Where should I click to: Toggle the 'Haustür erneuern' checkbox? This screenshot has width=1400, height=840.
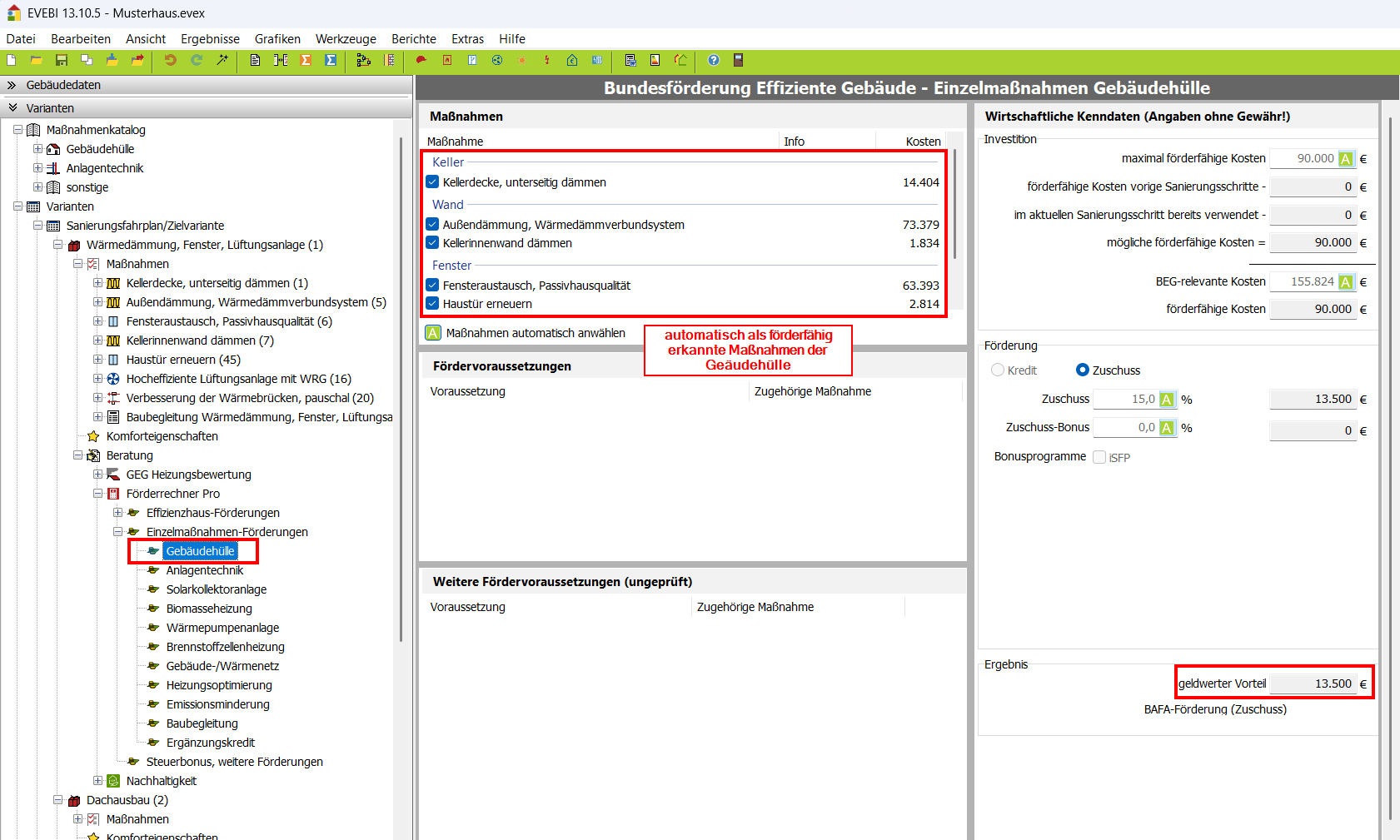(x=432, y=304)
